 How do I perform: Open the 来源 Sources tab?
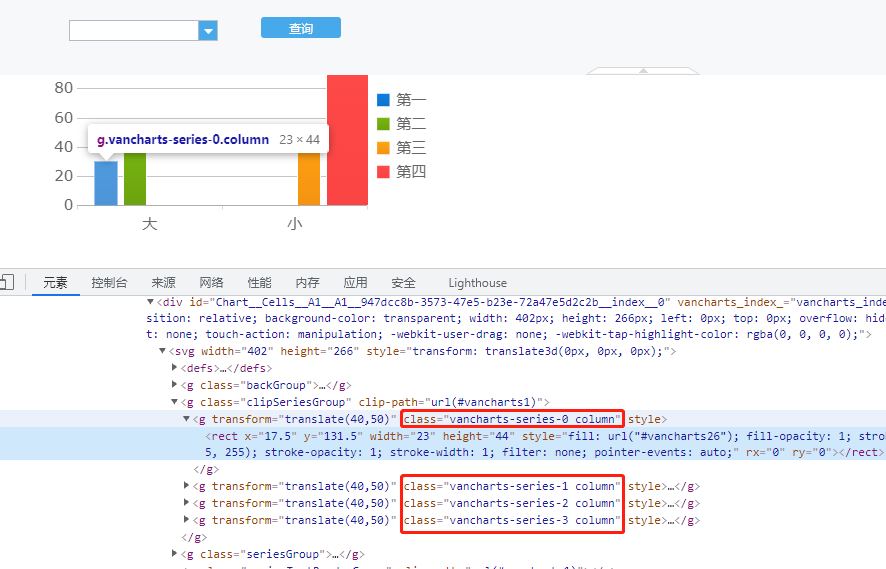(163, 283)
